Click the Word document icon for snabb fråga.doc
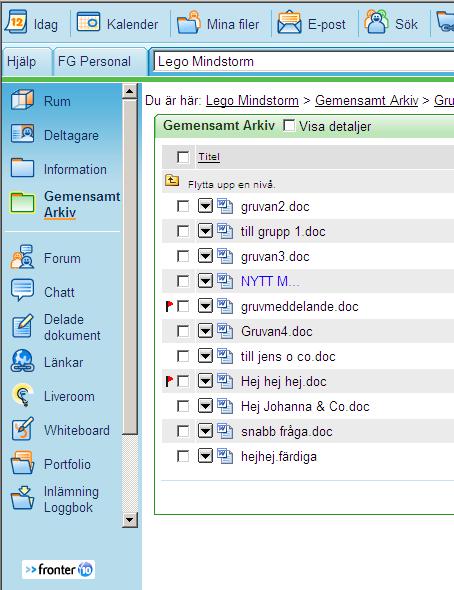 (x=225, y=431)
